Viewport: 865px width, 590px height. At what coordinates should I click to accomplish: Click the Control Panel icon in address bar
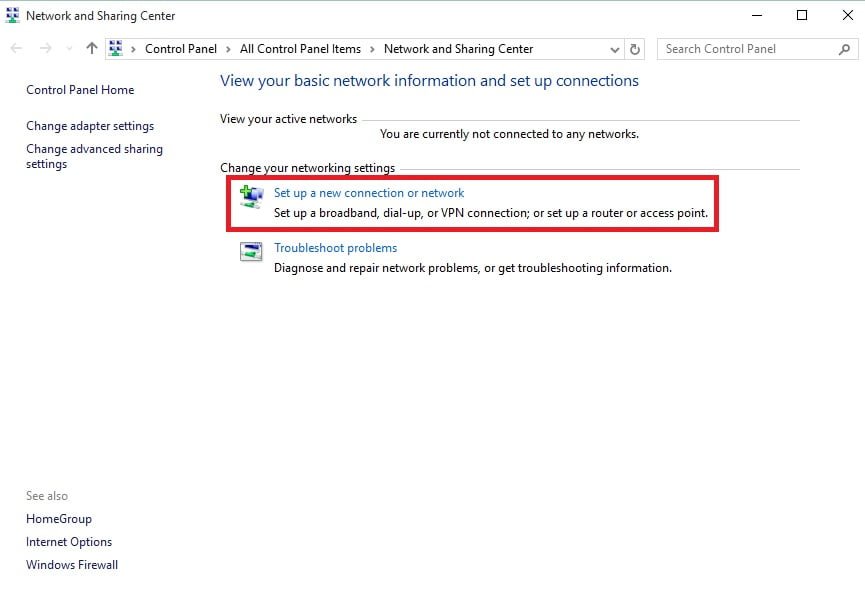pyautogui.click(x=116, y=49)
